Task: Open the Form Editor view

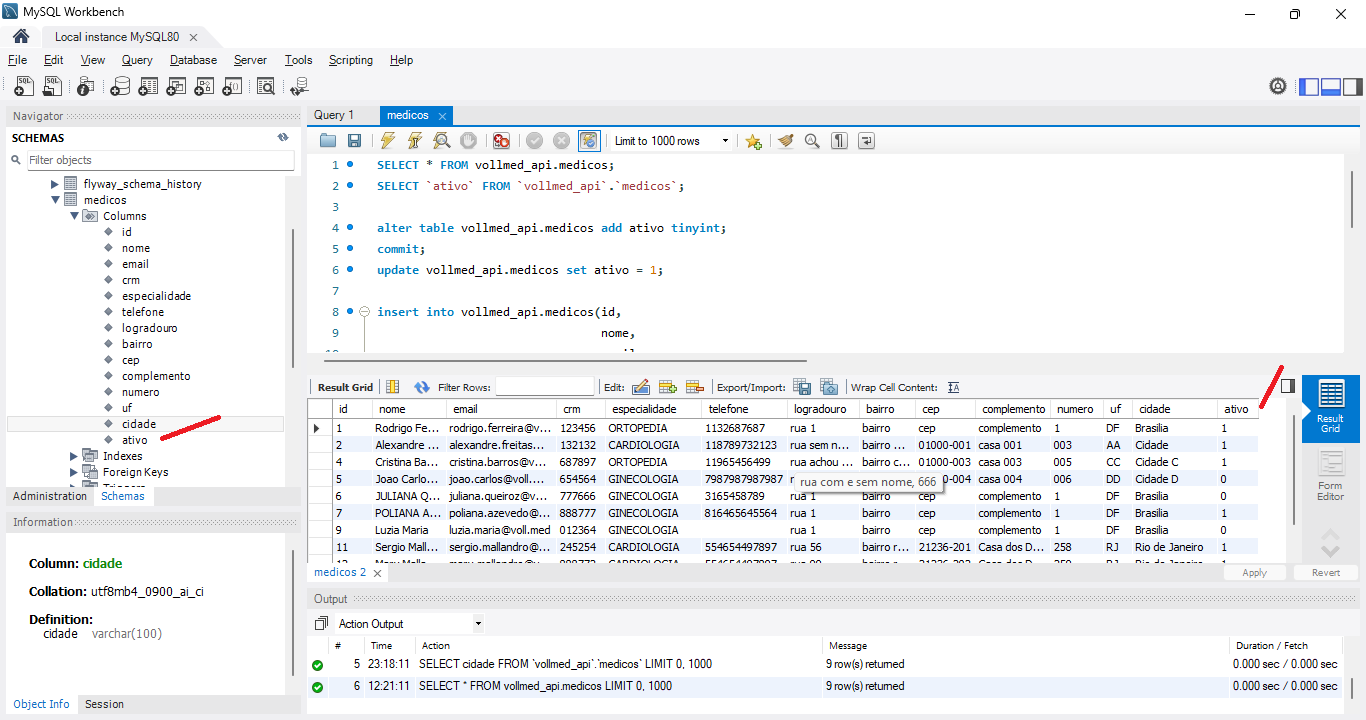Action: pos(1330,476)
